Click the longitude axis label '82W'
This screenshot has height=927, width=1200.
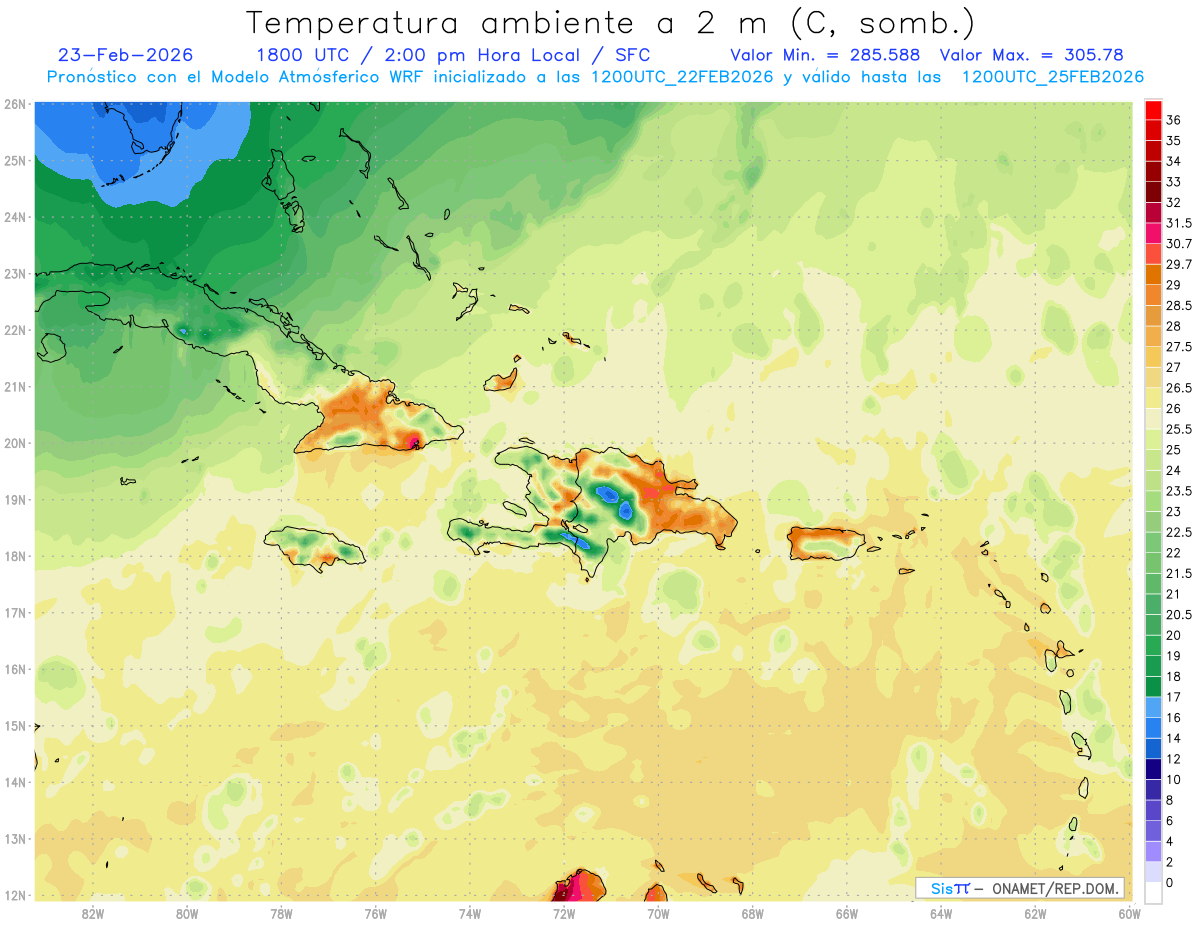pos(93,914)
